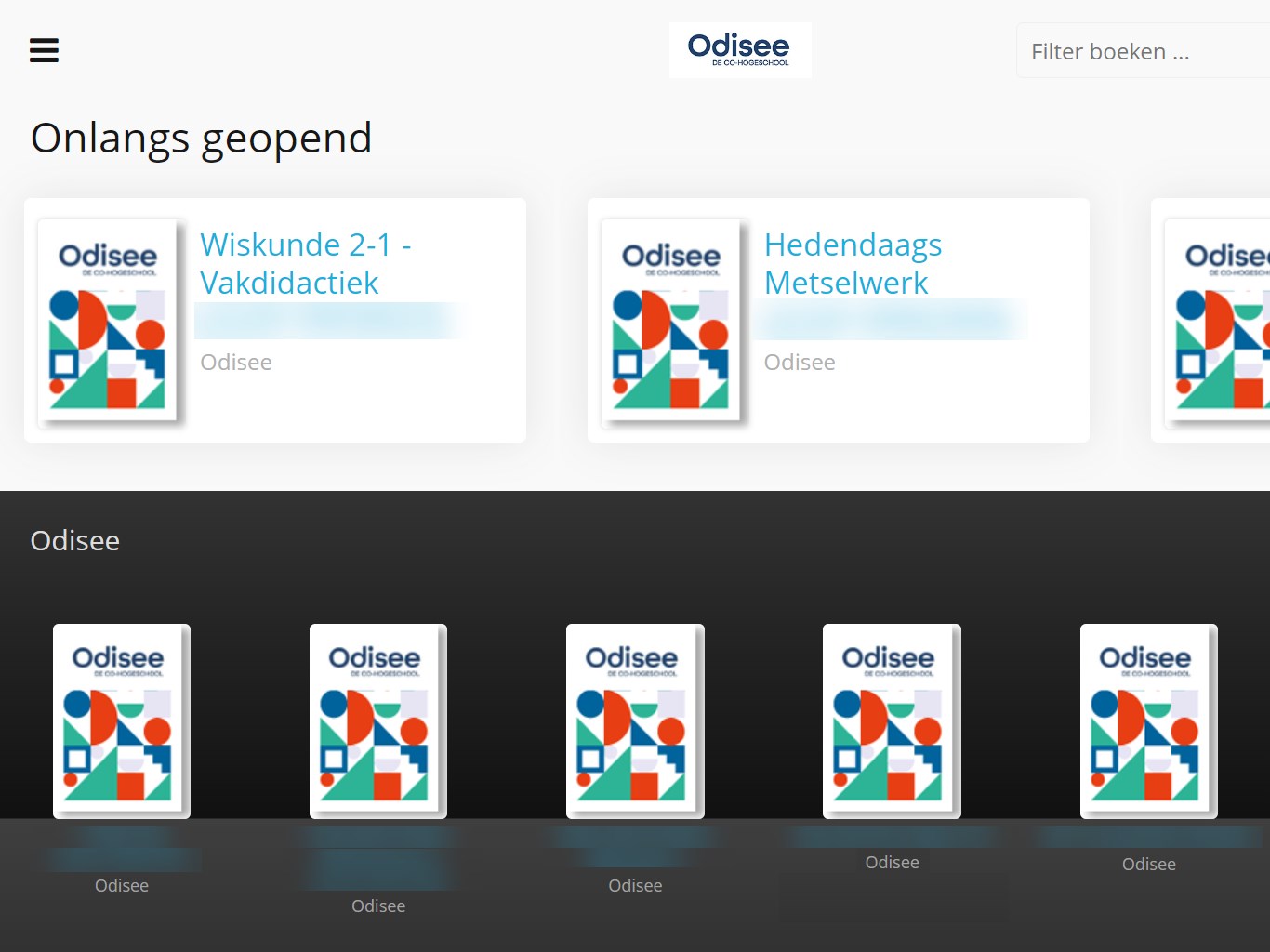
Task: Click the Onlangs geopend heading
Action: tap(202, 139)
